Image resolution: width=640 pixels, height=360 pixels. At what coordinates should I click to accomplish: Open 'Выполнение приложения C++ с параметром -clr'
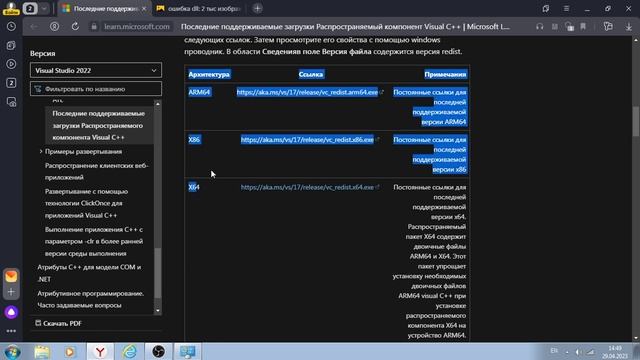(94, 241)
